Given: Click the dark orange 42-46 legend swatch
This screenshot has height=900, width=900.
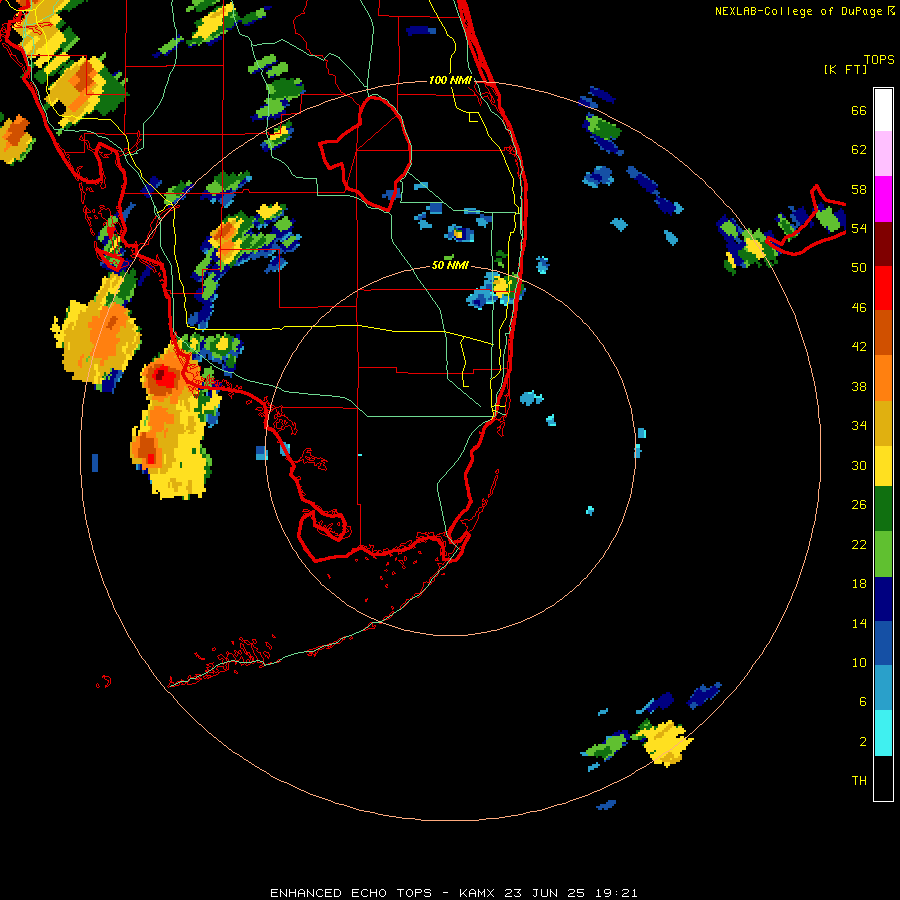Looking at the screenshot, I should pyautogui.click(x=883, y=333).
